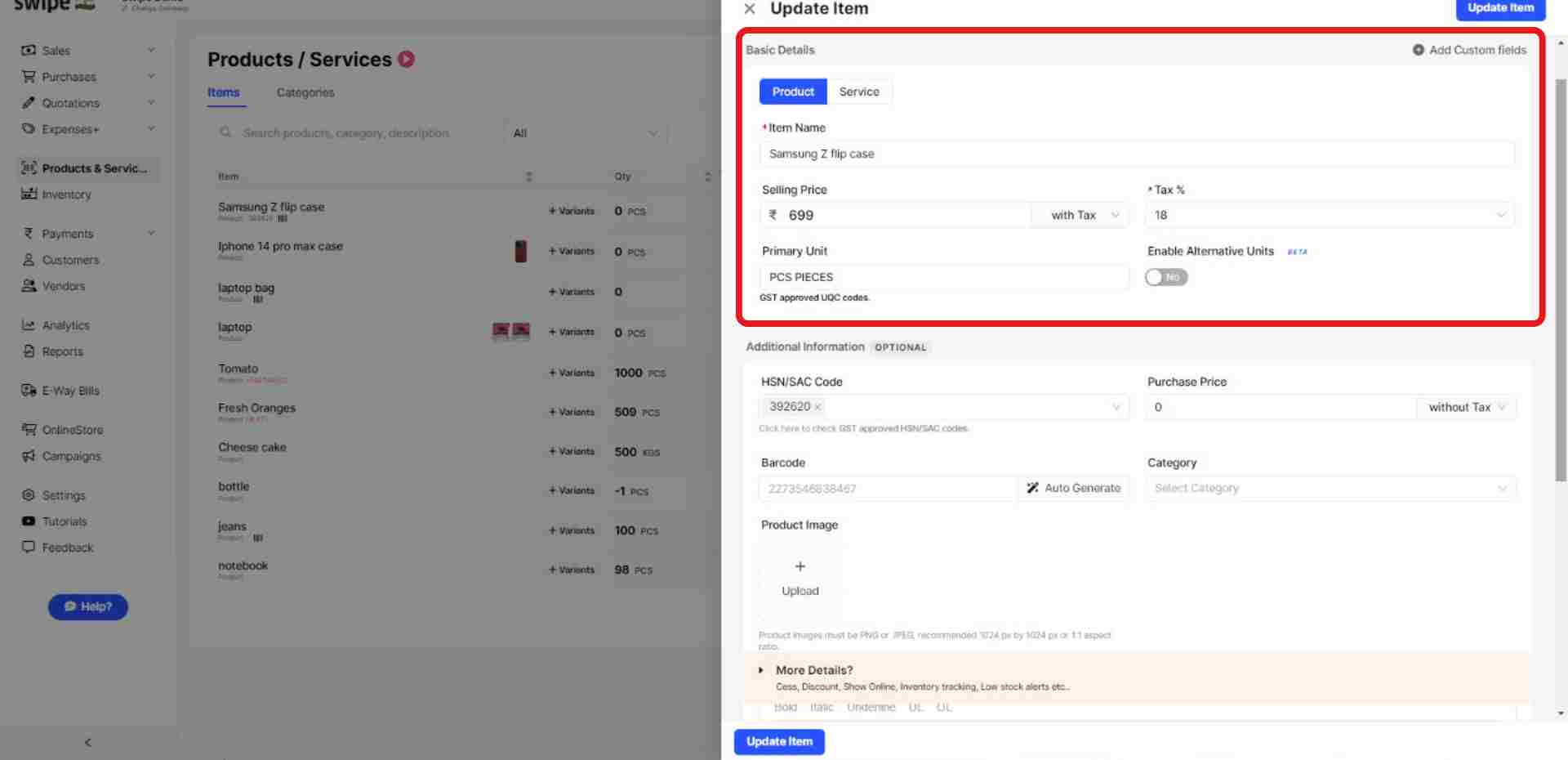Click the Primary Unit field
This screenshot has height=760, width=1568.
click(x=944, y=277)
